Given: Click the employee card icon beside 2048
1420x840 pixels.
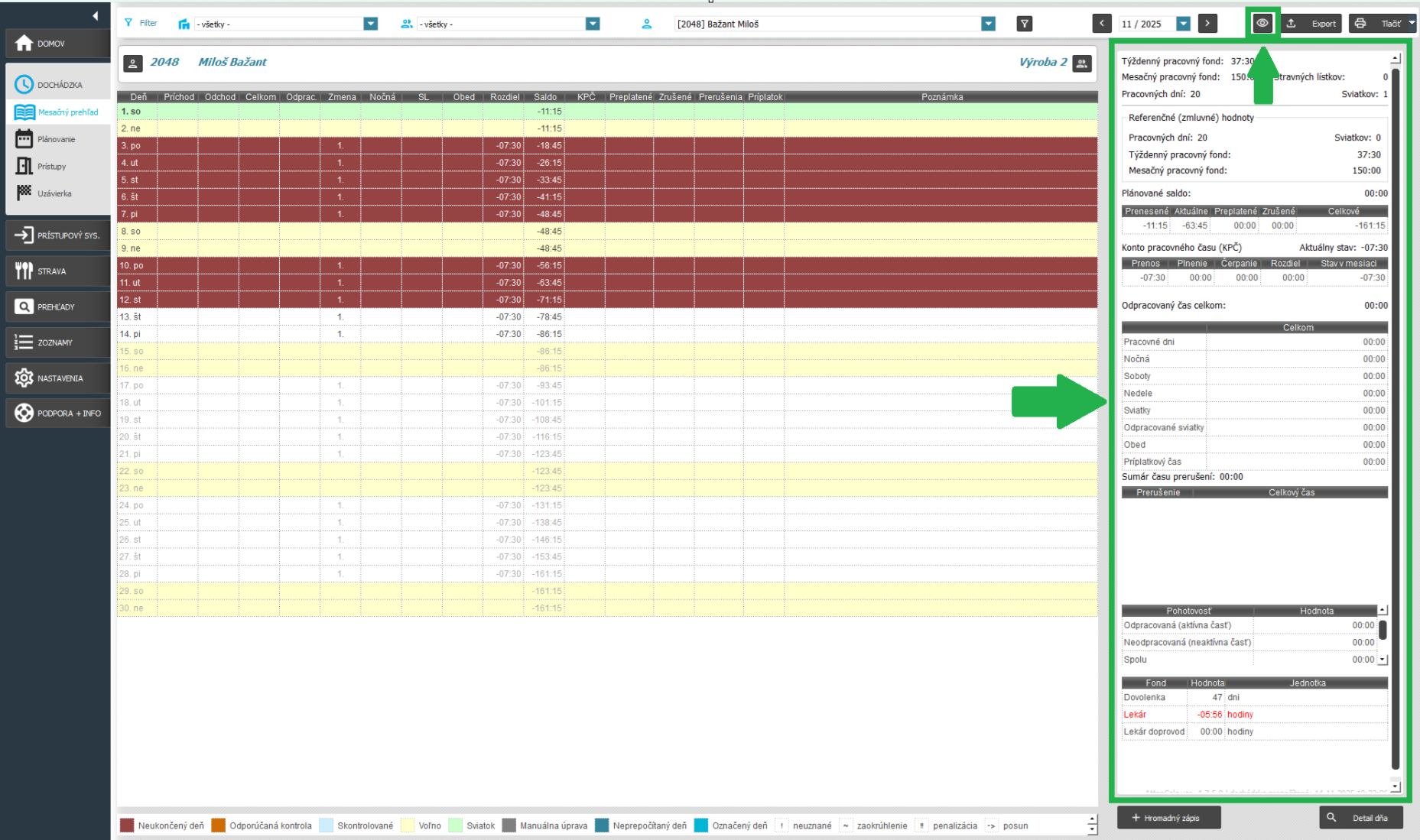Looking at the screenshot, I should 133,63.
